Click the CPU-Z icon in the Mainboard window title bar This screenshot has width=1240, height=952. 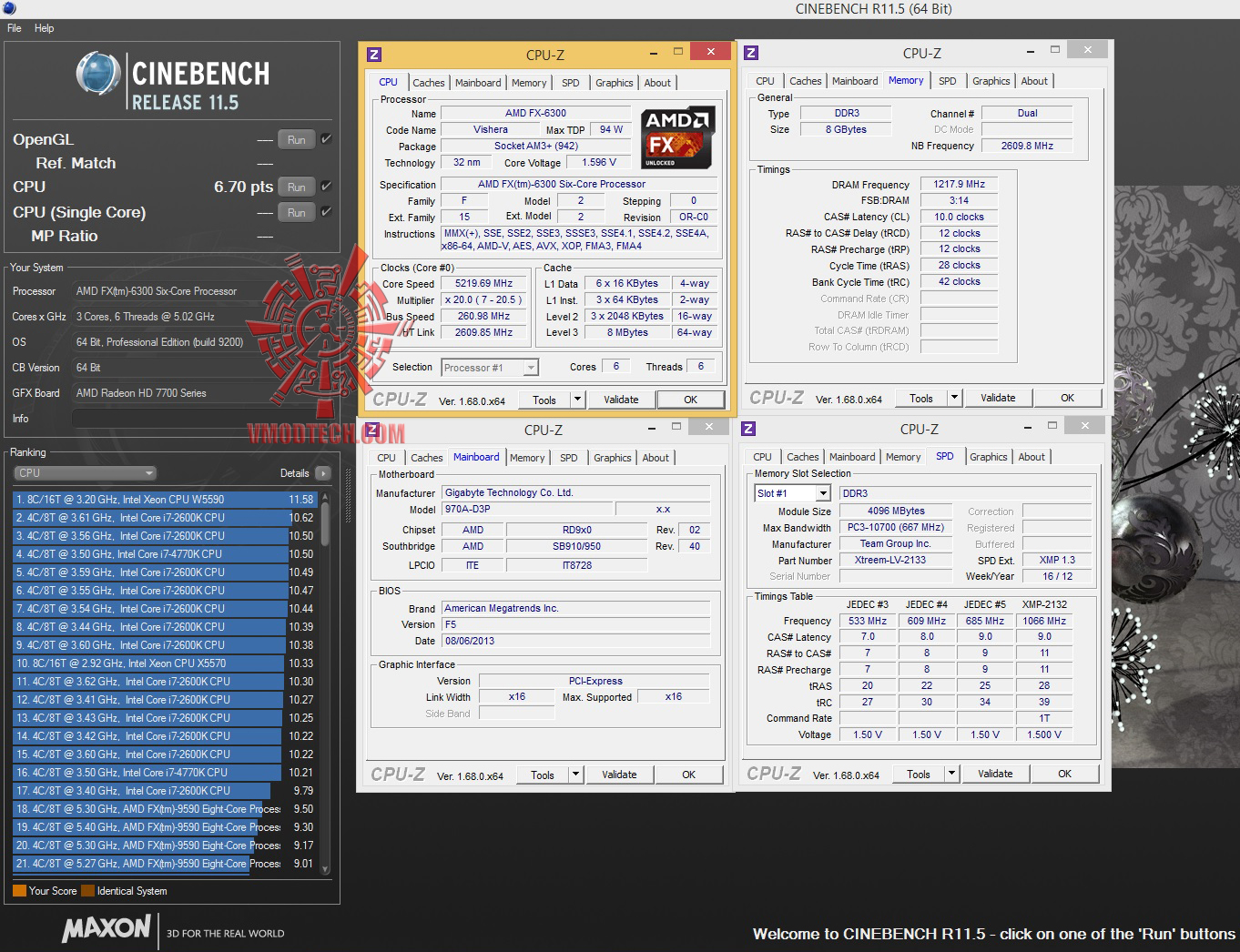tap(372, 430)
